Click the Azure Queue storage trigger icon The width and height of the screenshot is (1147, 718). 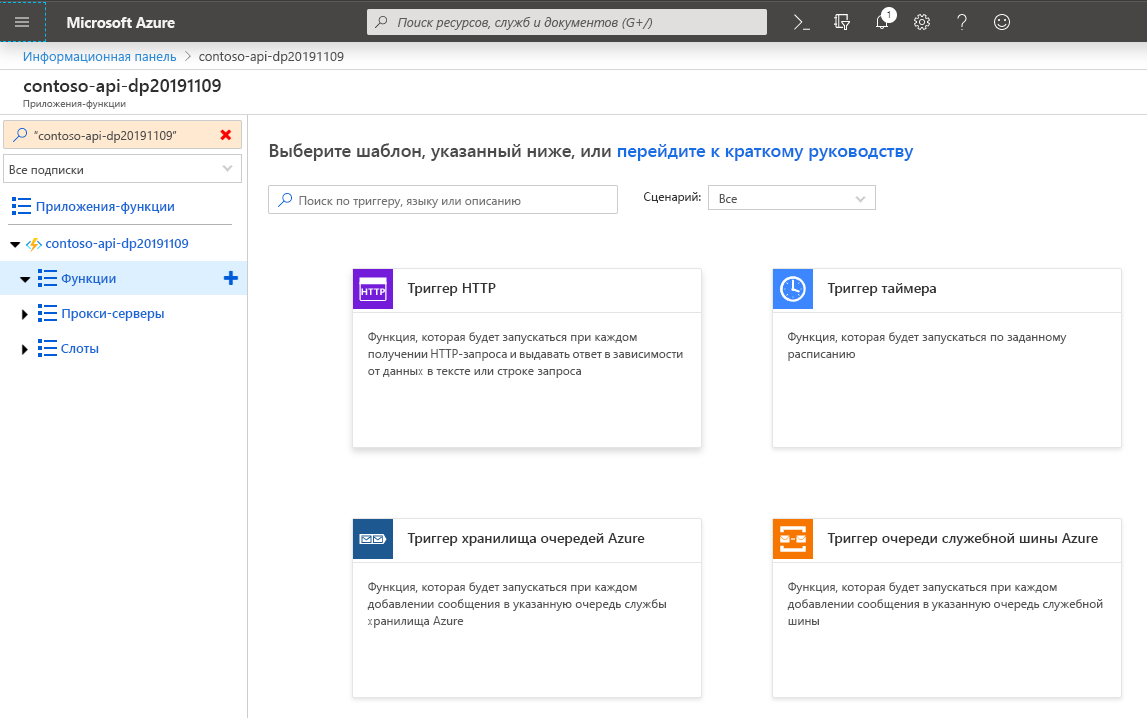373,539
